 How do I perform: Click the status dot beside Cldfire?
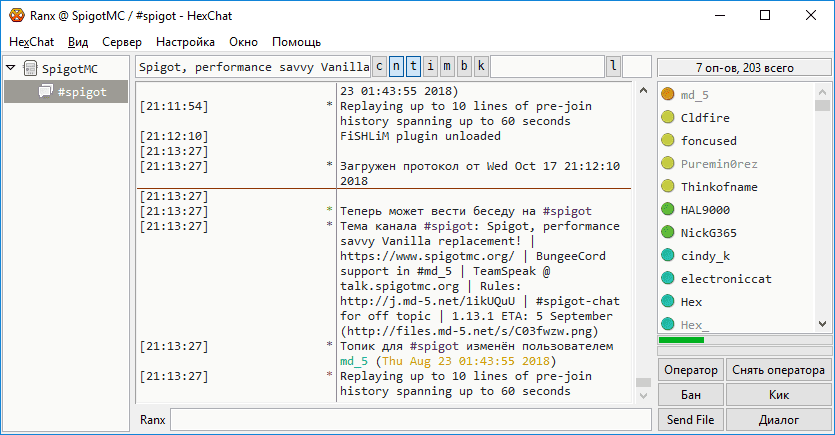tap(668, 118)
